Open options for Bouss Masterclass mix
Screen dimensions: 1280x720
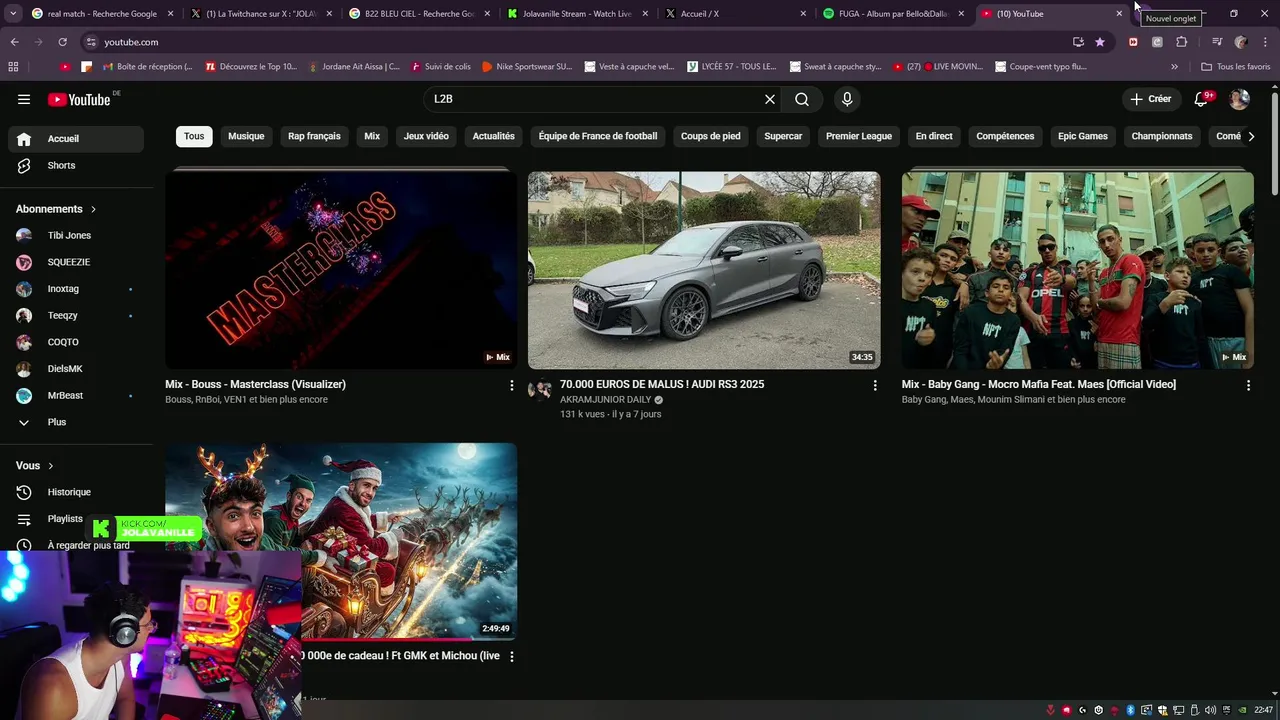(x=512, y=385)
